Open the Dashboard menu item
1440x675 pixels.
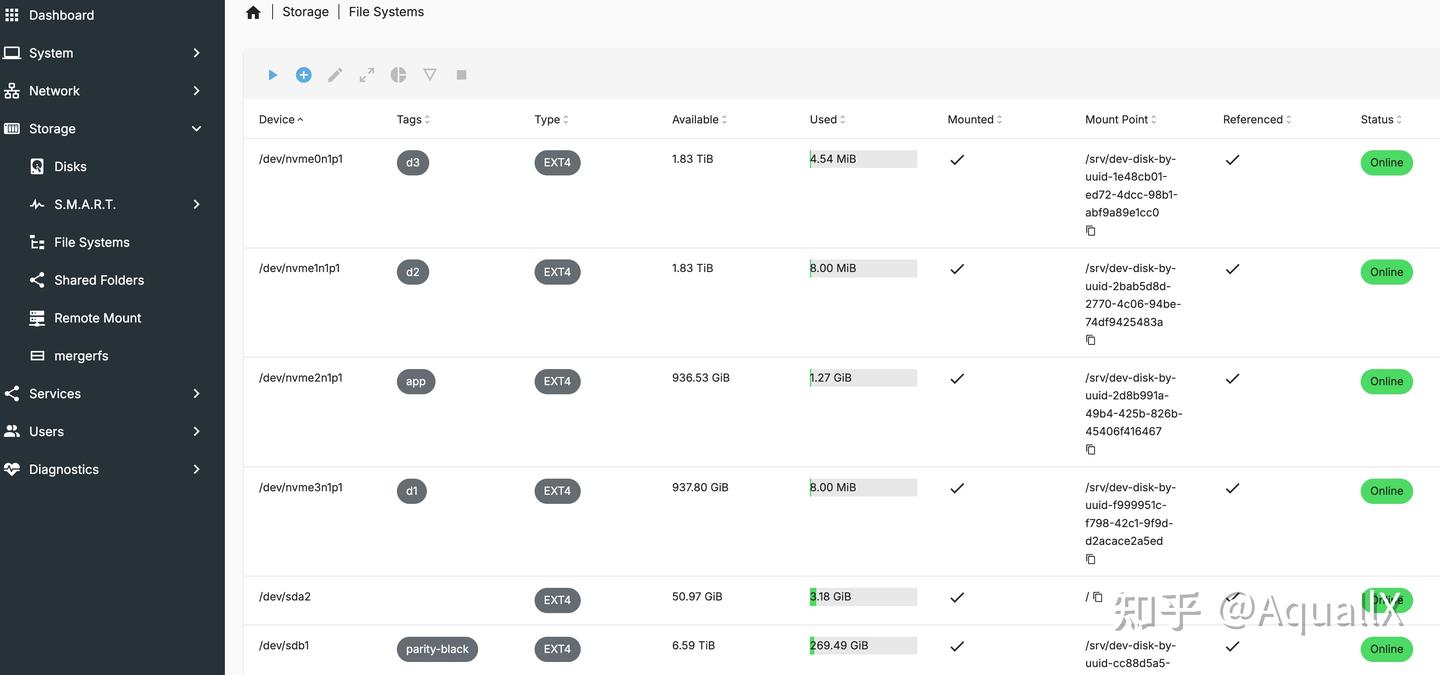point(112,15)
